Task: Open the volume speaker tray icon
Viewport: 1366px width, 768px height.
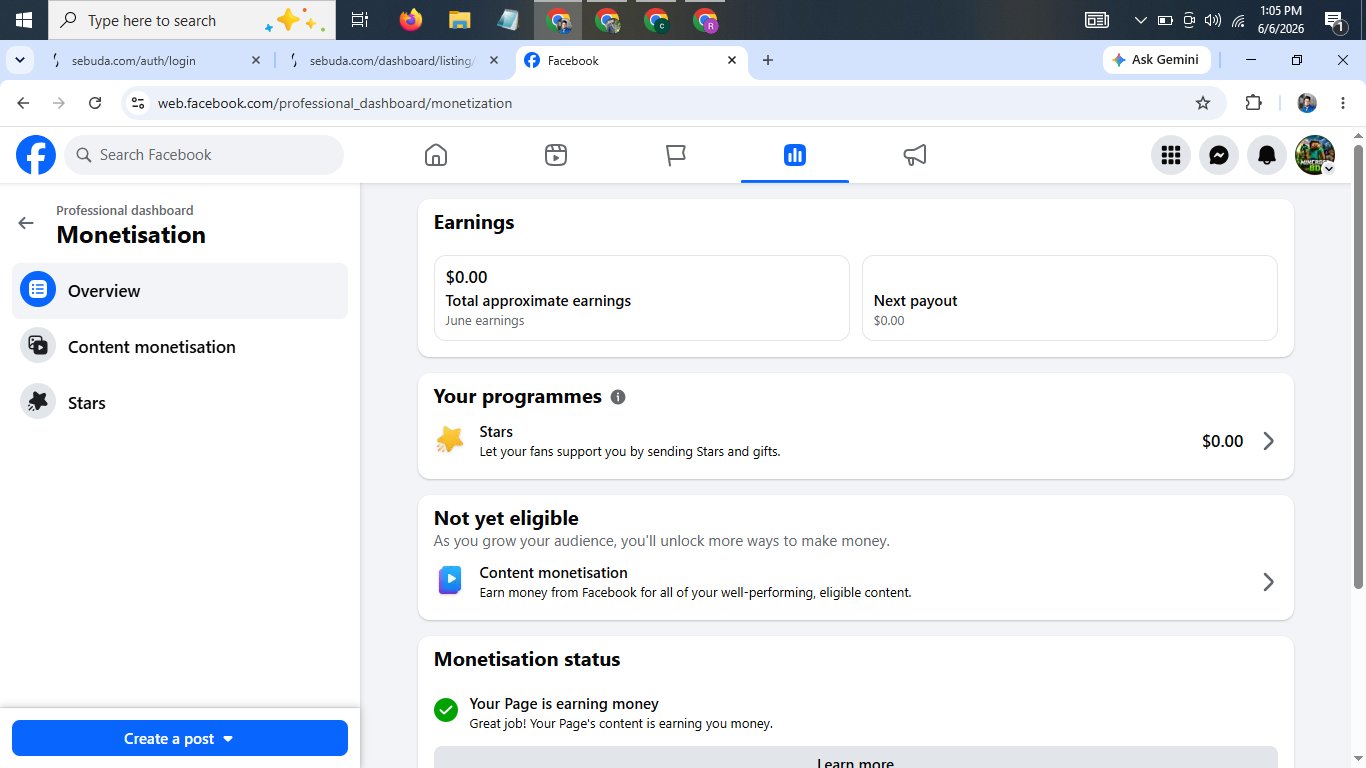Action: click(1212, 19)
